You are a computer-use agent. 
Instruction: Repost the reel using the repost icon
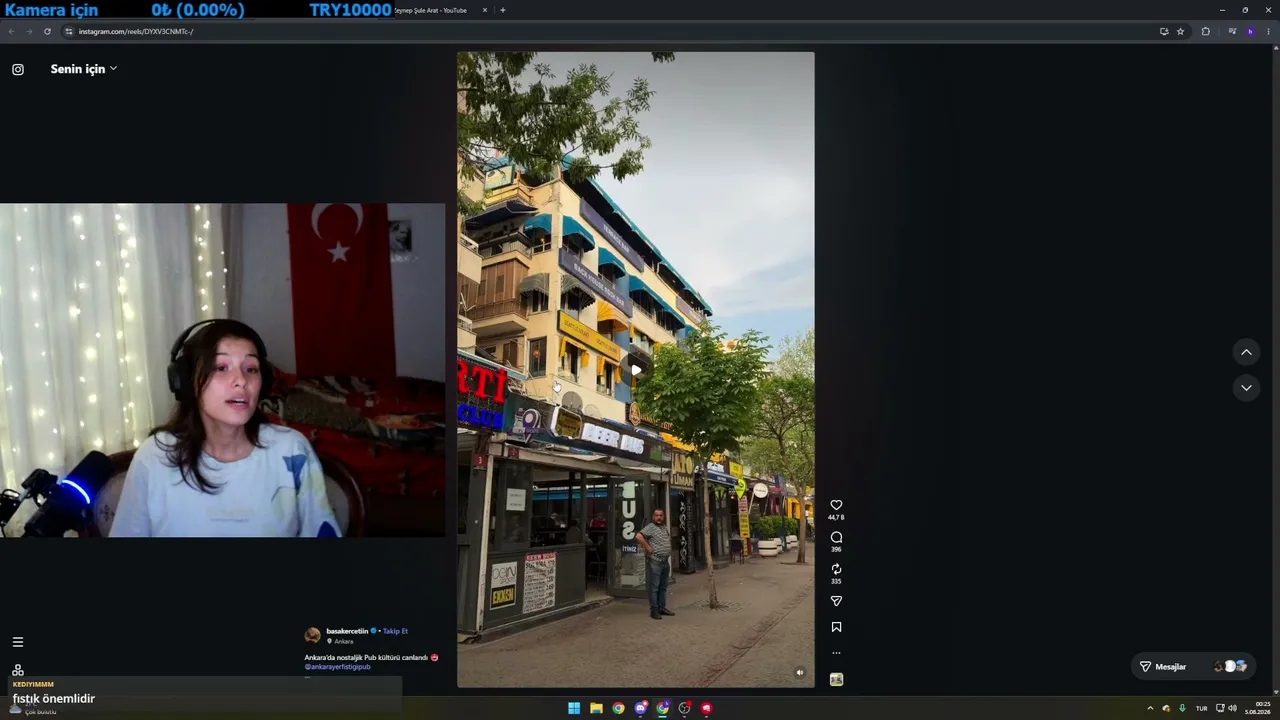(836, 569)
